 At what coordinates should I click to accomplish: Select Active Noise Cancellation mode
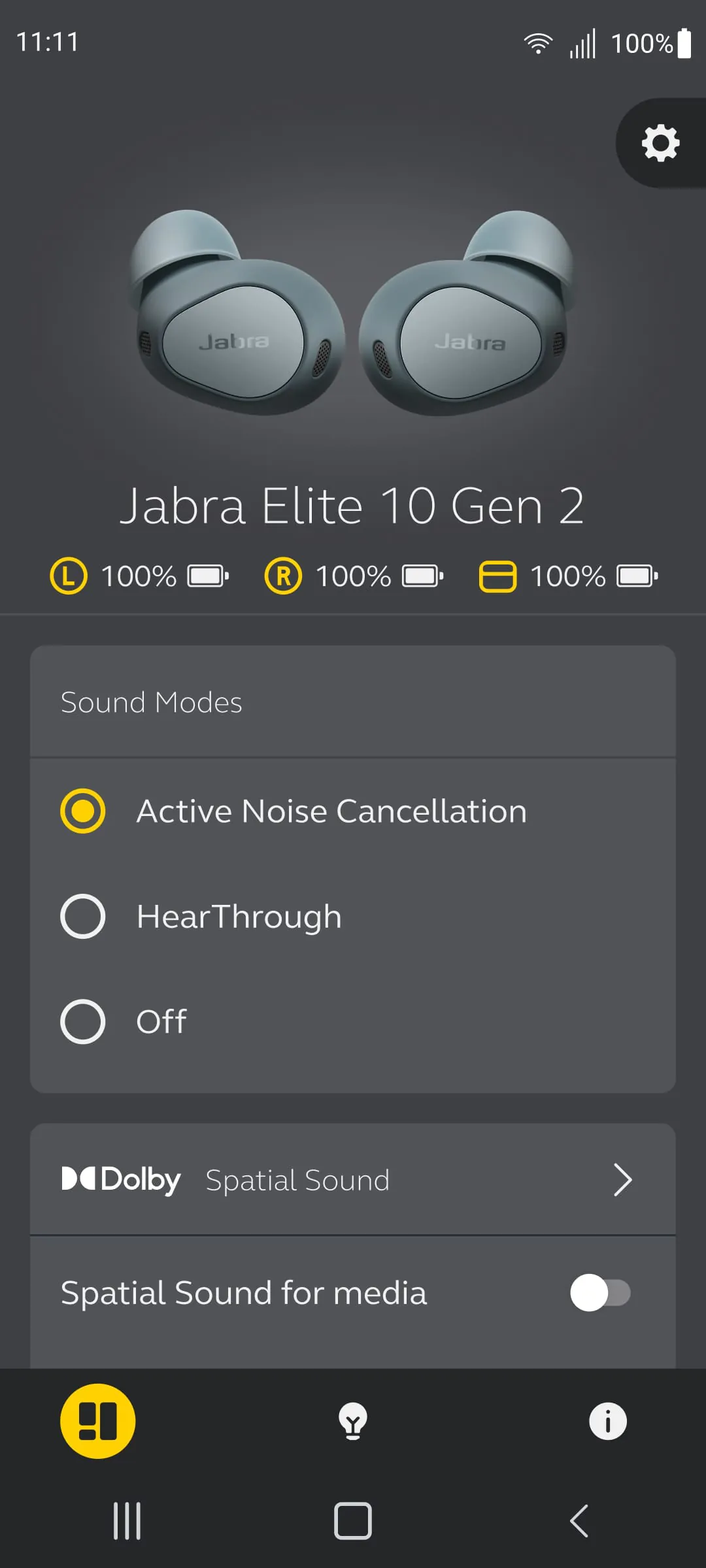pyautogui.click(x=82, y=810)
